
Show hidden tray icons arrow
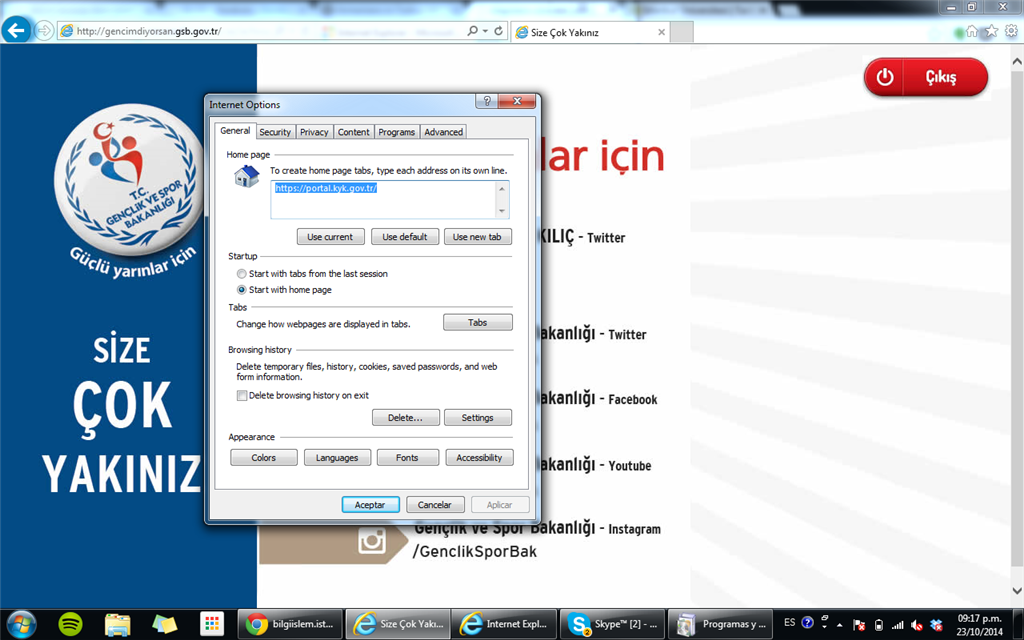point(840,625)
